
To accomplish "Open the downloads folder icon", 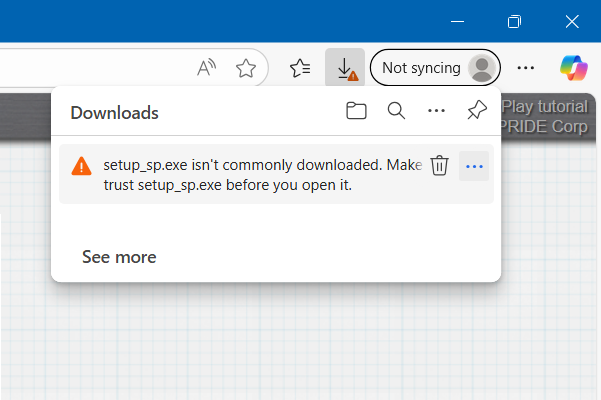I will 356,112.
